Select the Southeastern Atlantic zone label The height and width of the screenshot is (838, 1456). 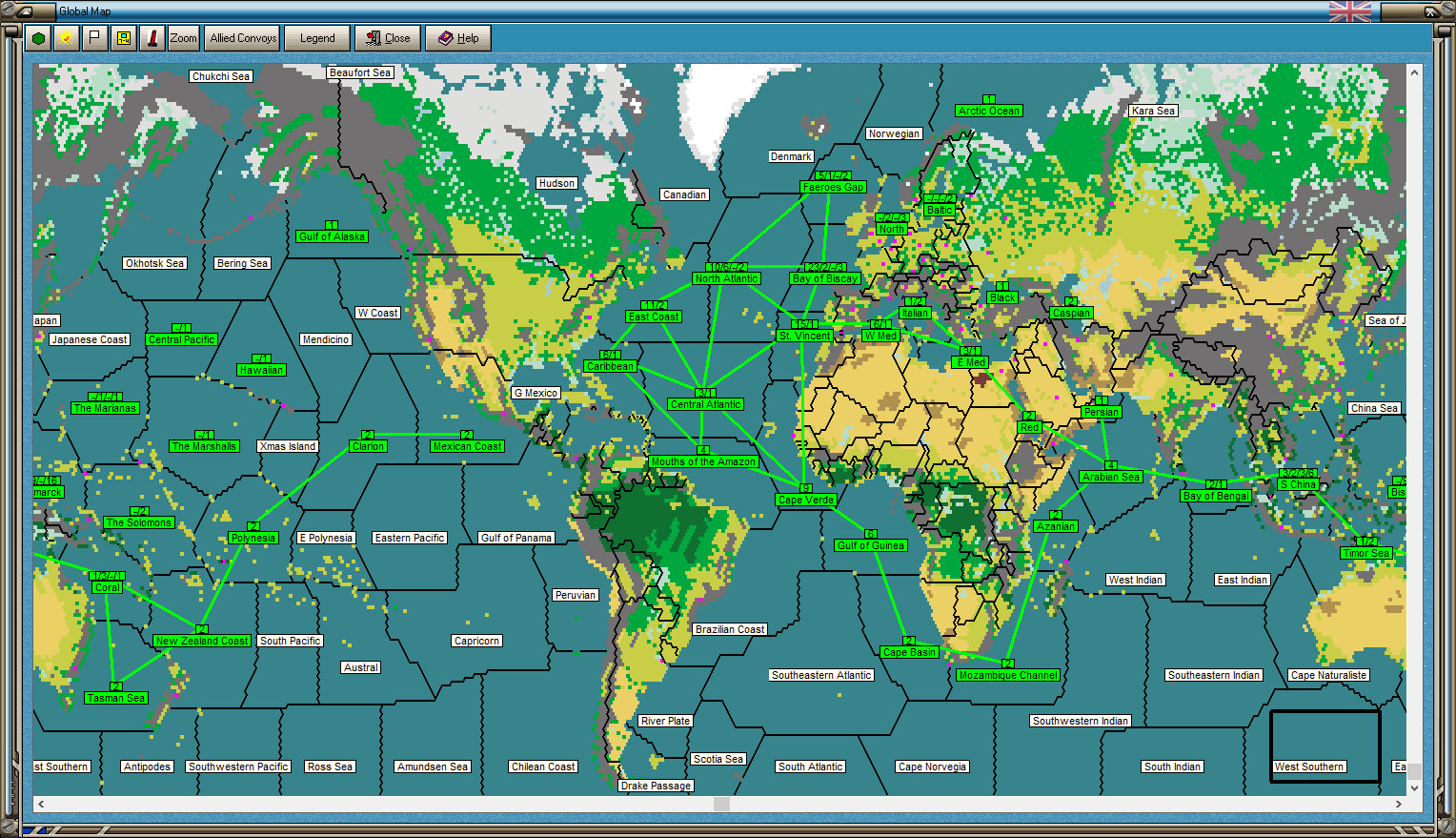[821, 675]
